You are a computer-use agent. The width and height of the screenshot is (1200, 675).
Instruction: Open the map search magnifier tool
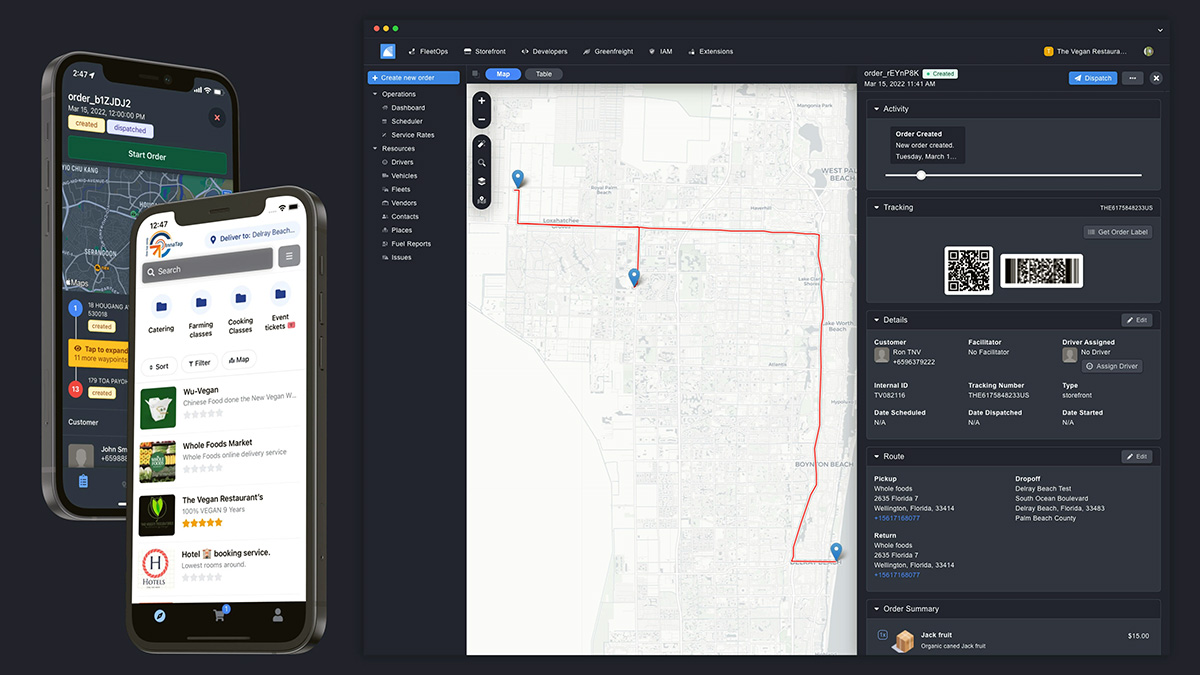tap(482, 163)
